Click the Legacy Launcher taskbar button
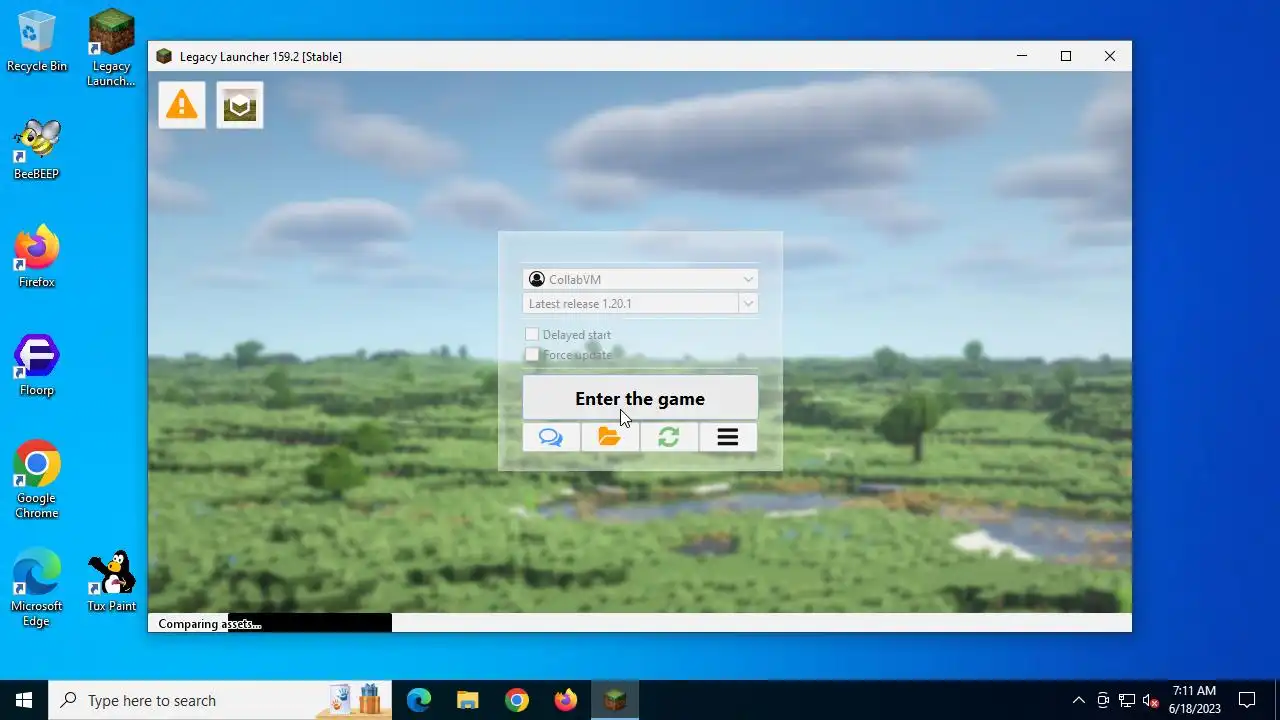The width and height of the screenshot is (1280, 720). point(615,700)
